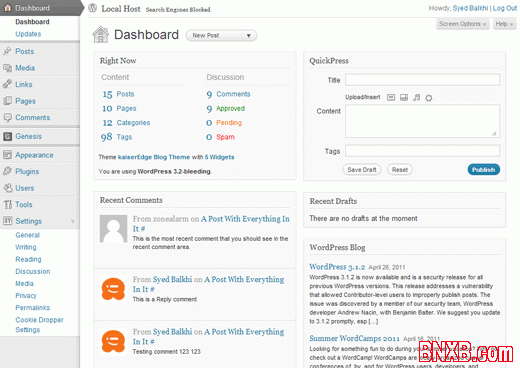
Task: Open the Users menu
Action: (25, 188)
